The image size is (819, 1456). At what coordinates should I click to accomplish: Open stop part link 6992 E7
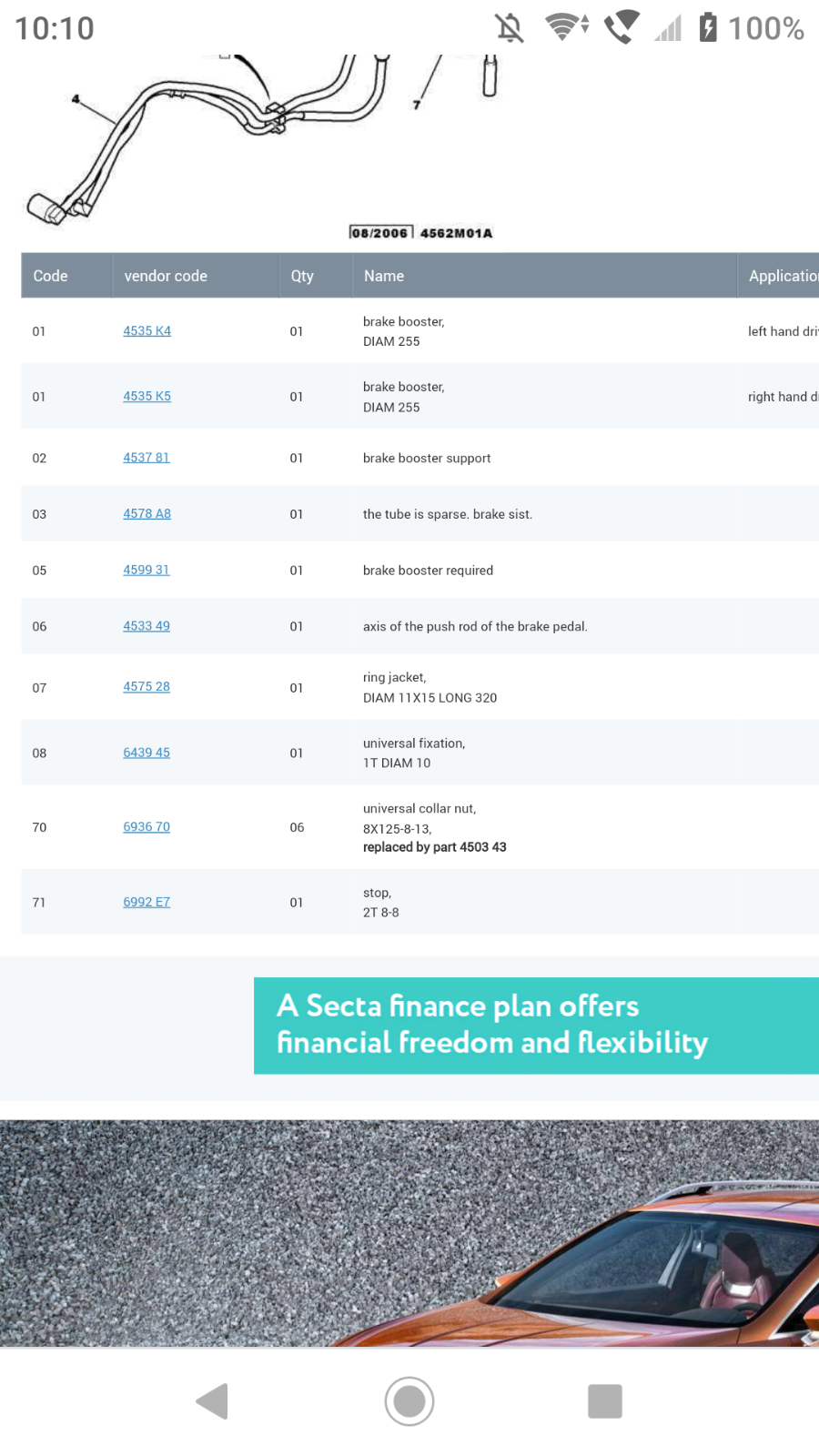(x=147, y=902)
